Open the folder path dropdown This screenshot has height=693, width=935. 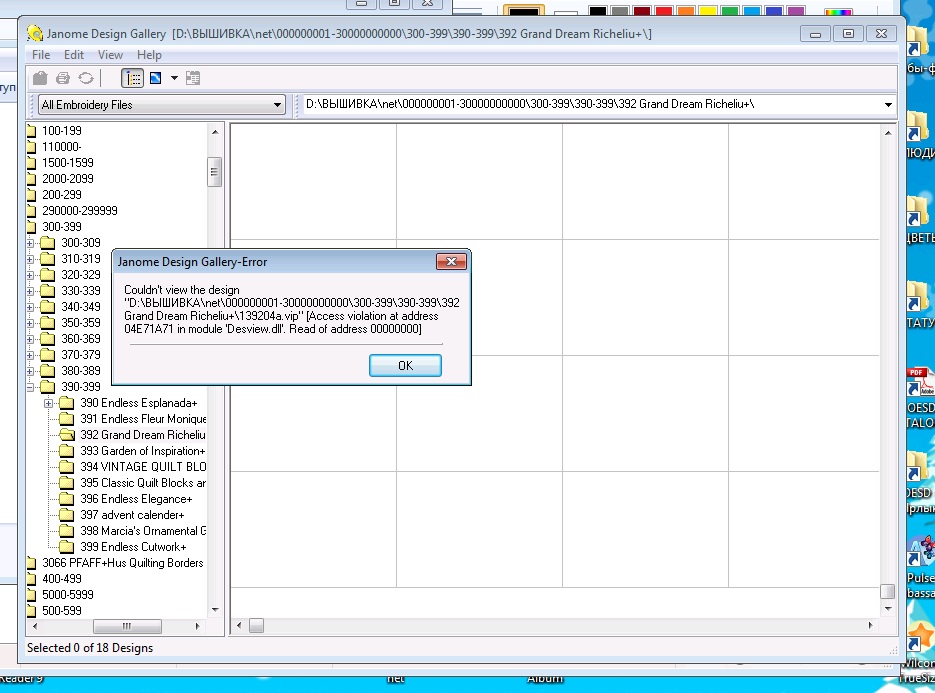coord(888,105)
